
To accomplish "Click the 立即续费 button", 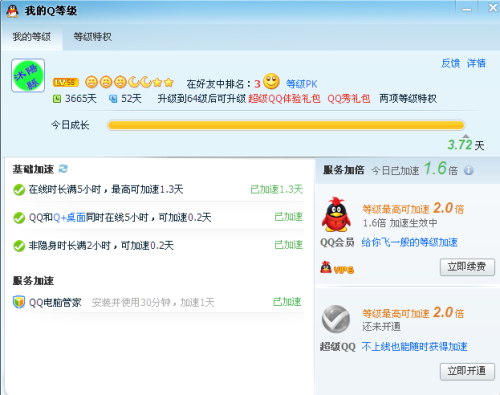I will coord(467,267).
